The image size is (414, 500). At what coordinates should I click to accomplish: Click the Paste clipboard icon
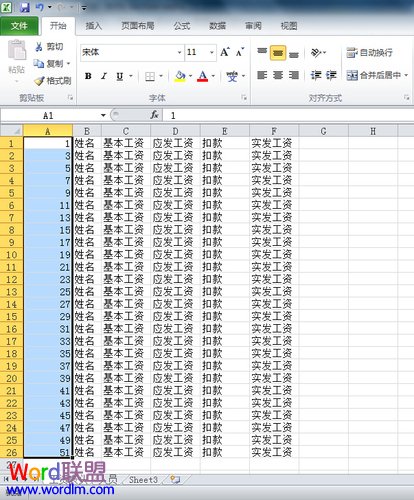click(x=17, y=50)
